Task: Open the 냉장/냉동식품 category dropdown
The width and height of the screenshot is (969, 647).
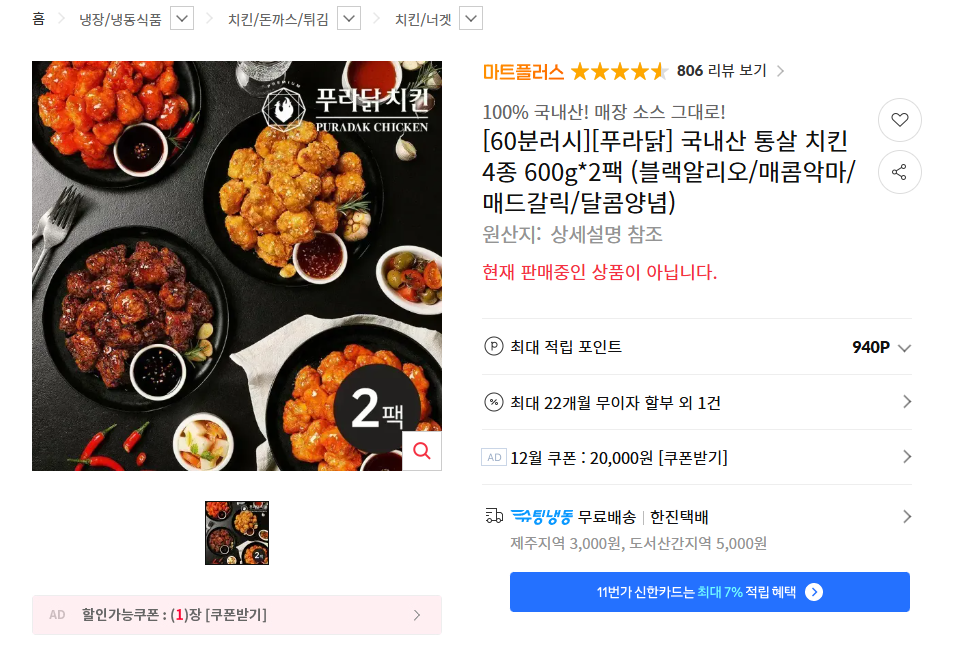Action: pos(182,19)
